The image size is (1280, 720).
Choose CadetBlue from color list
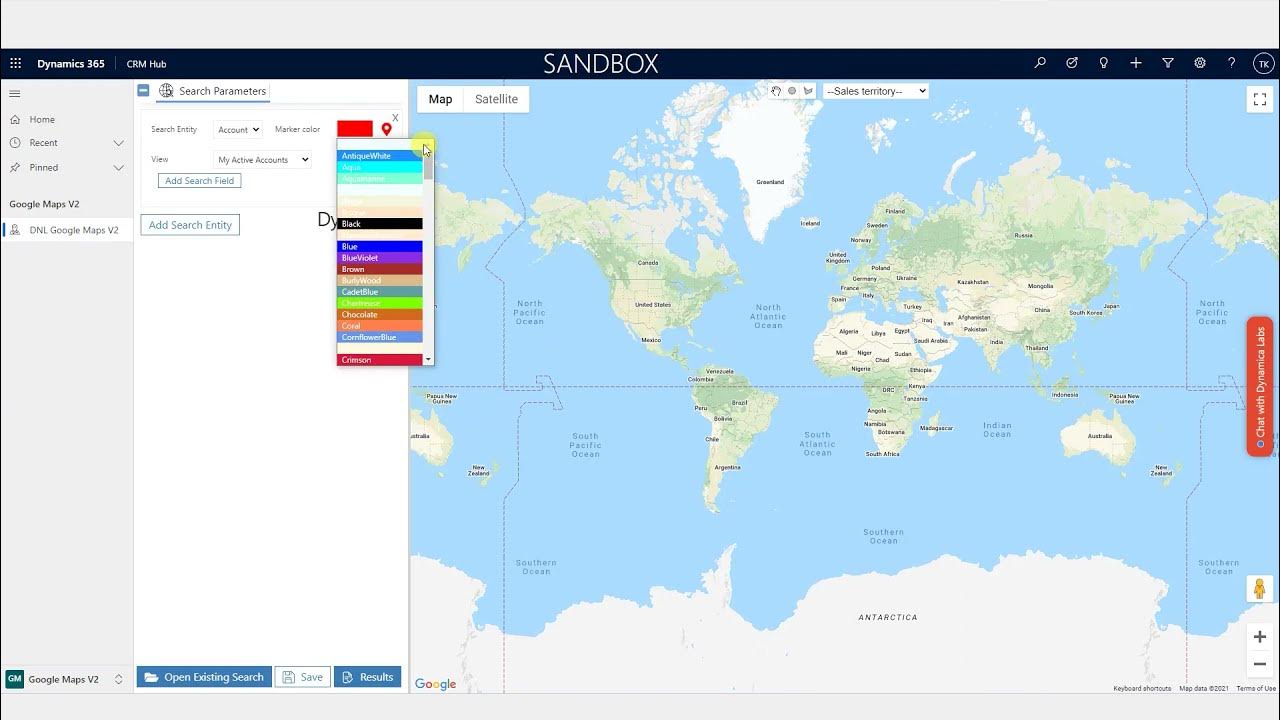380,292
